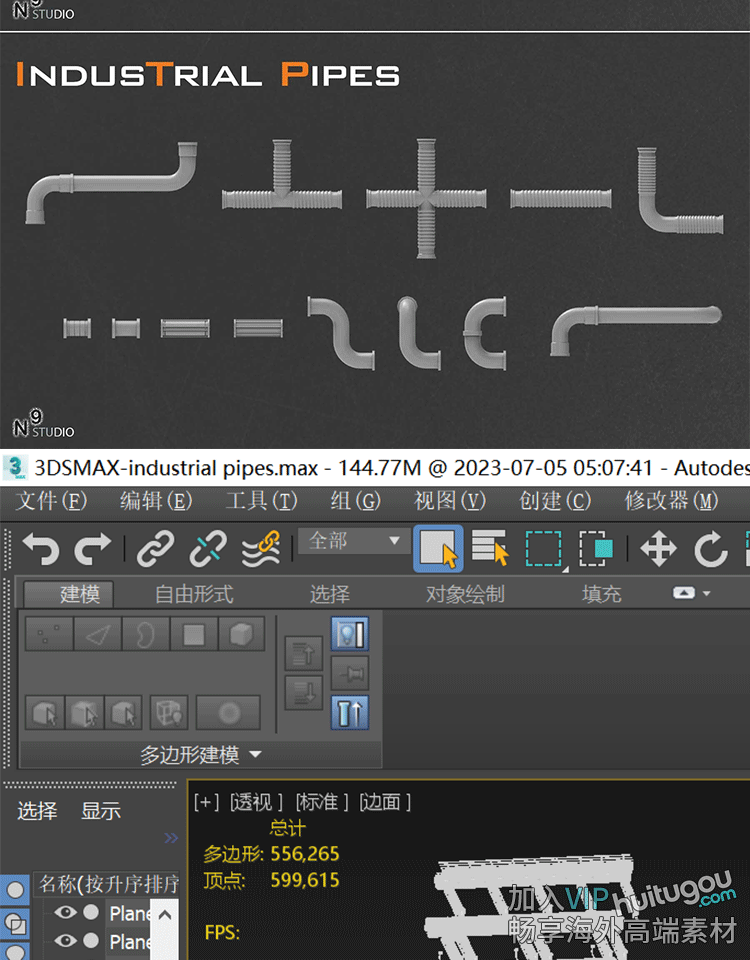Viewport: 750px width, 960px height.
Task: Toggle the Show End Result ribbon button
Action: [x=350, y=712]
